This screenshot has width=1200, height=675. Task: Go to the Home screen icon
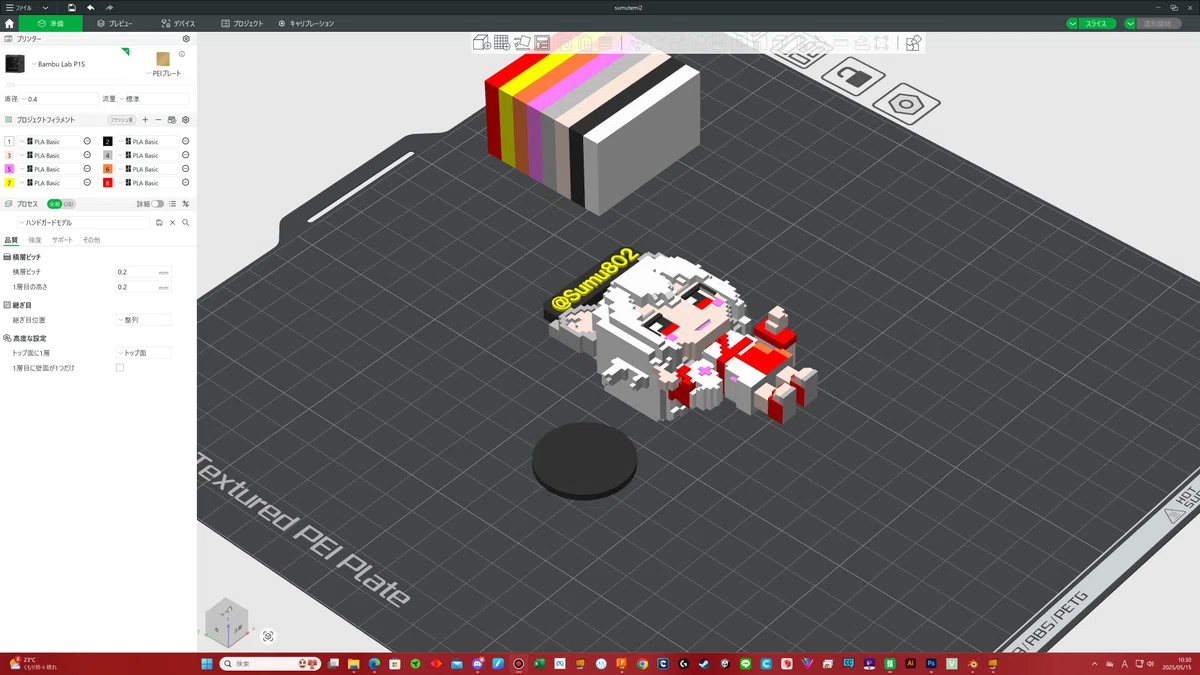tap(9, 23)
